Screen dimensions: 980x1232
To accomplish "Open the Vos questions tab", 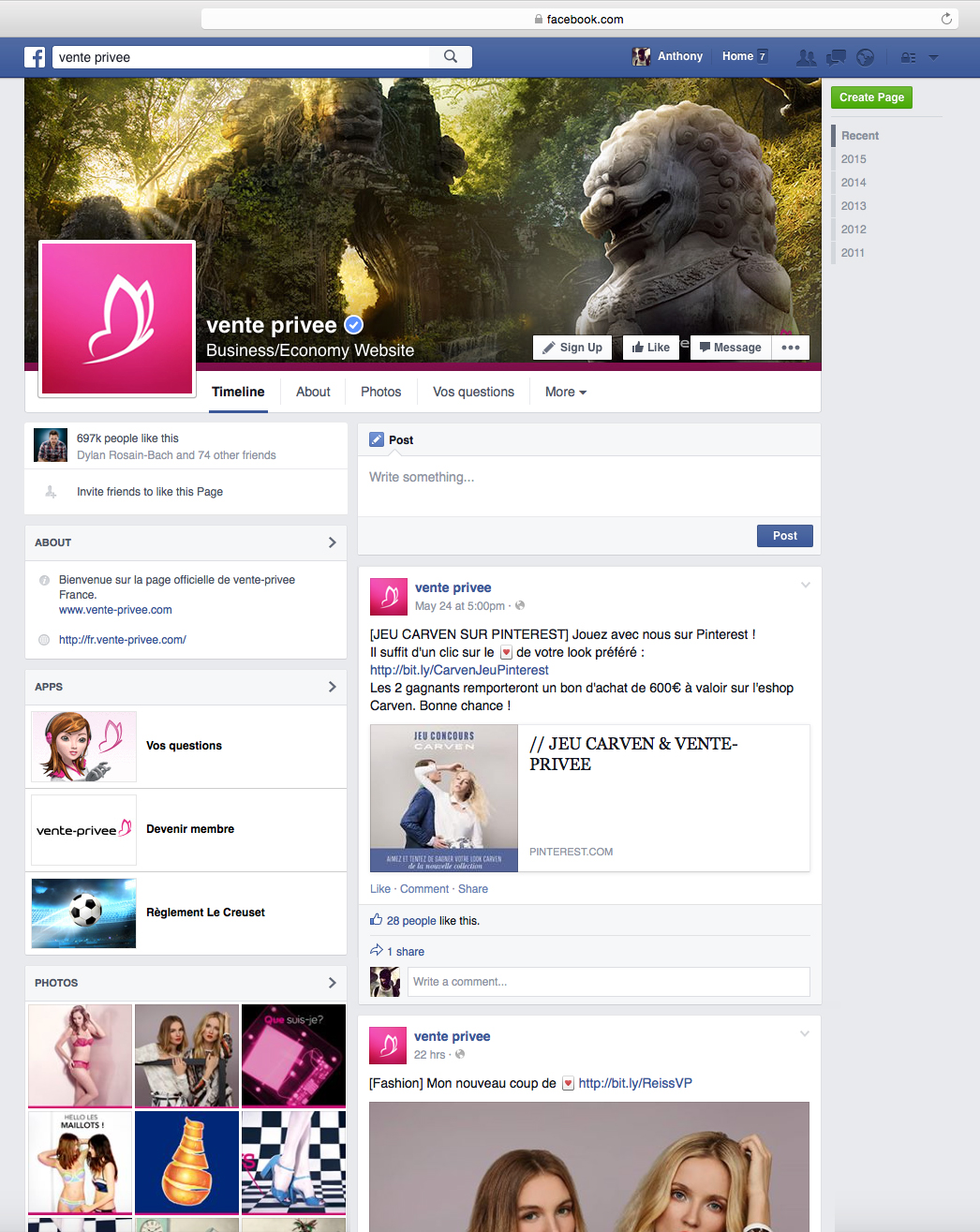I will tap(473, 393).
